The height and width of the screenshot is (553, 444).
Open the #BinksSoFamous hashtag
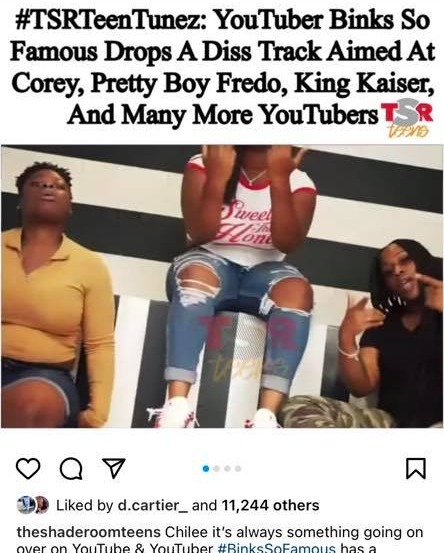[277, 548]
